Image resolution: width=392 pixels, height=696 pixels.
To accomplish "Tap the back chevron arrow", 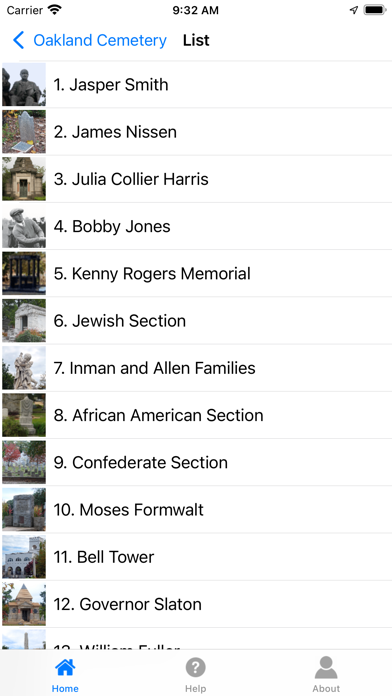I will 19,40.
